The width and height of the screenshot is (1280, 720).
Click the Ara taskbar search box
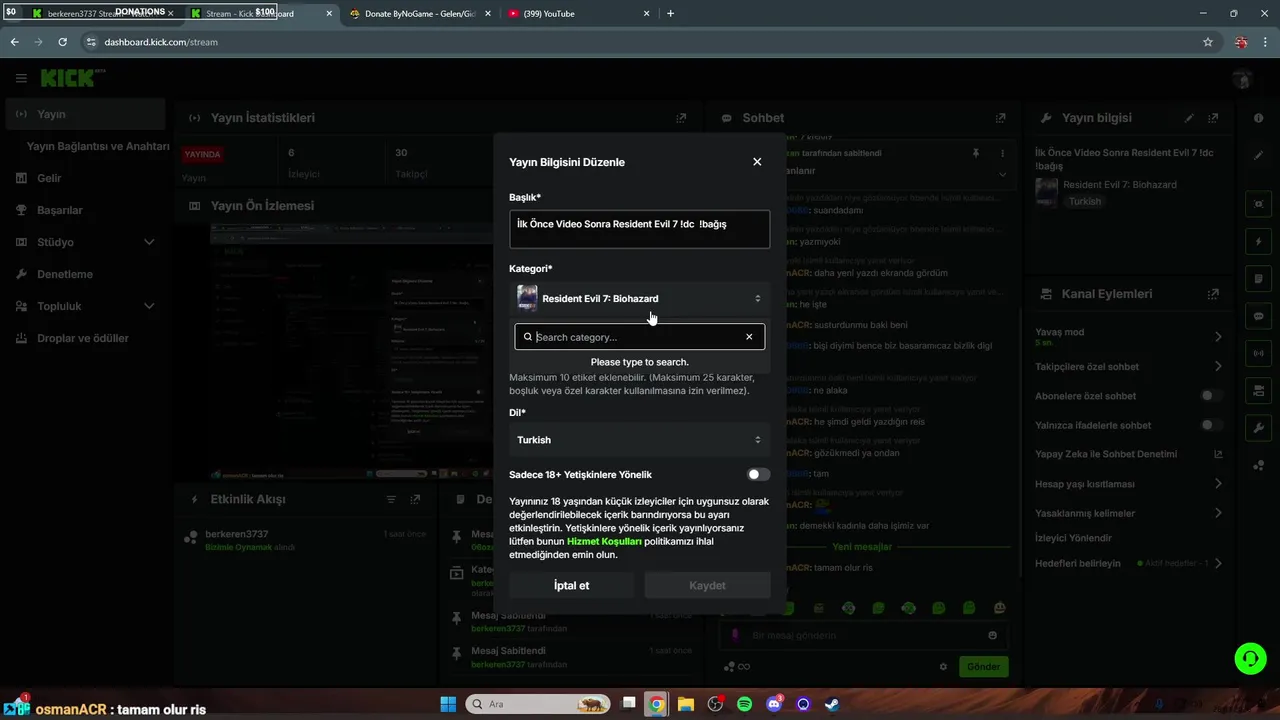[538, 704]
